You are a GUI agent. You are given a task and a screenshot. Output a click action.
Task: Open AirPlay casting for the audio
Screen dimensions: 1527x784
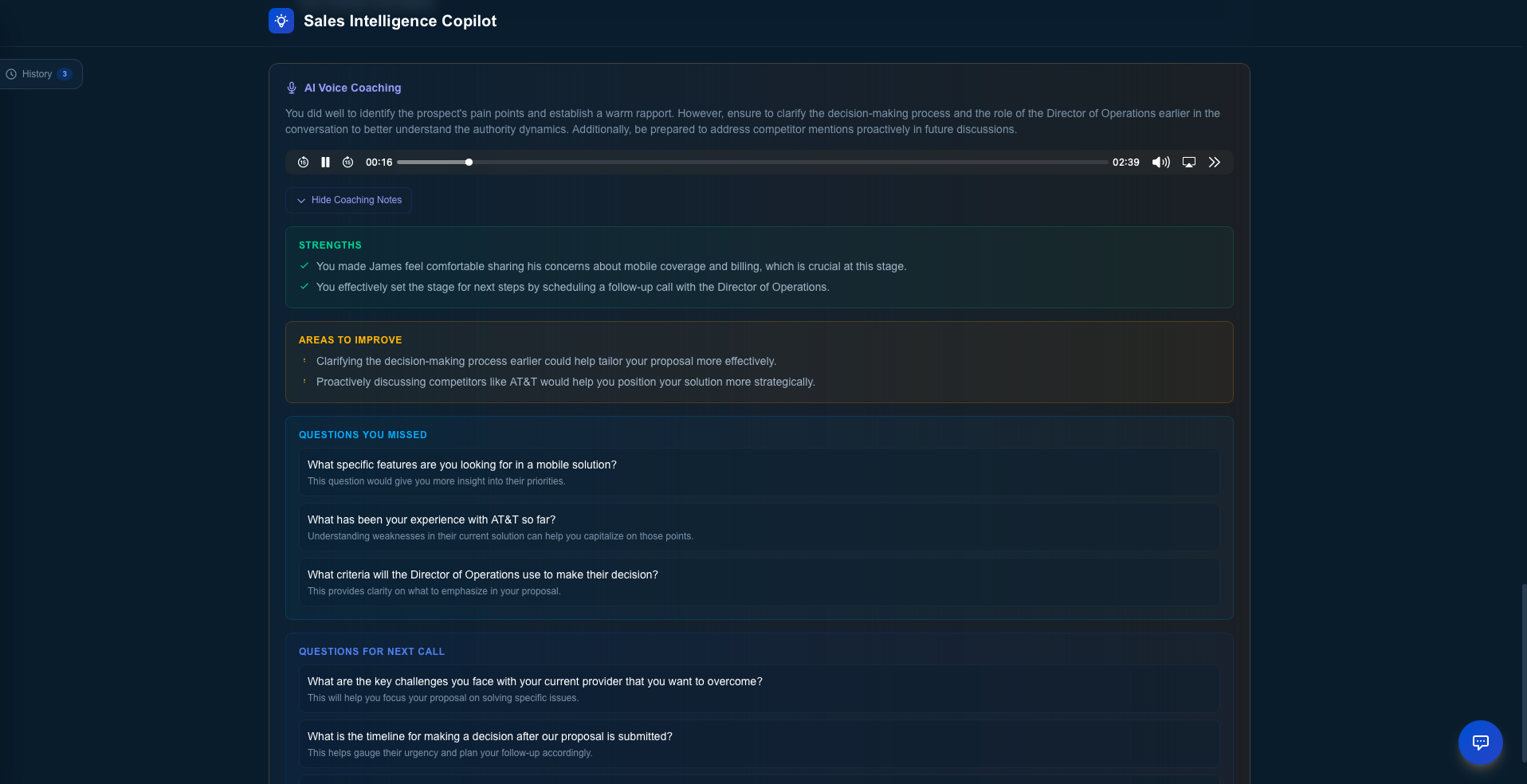1189,163
